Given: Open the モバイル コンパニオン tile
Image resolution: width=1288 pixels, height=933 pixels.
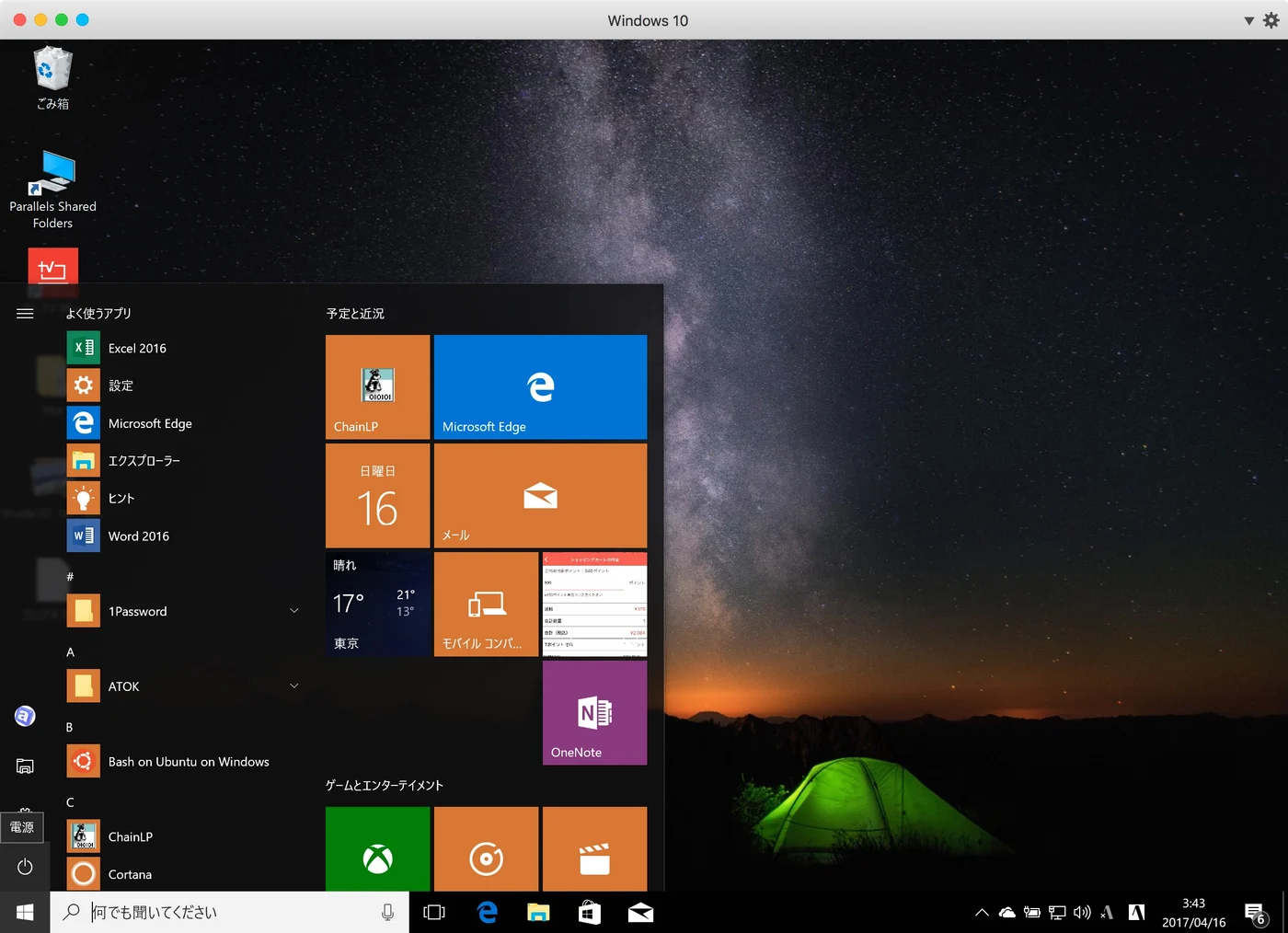Looking at the screenshot, I should pyautogui.click(x=486, y=605).
